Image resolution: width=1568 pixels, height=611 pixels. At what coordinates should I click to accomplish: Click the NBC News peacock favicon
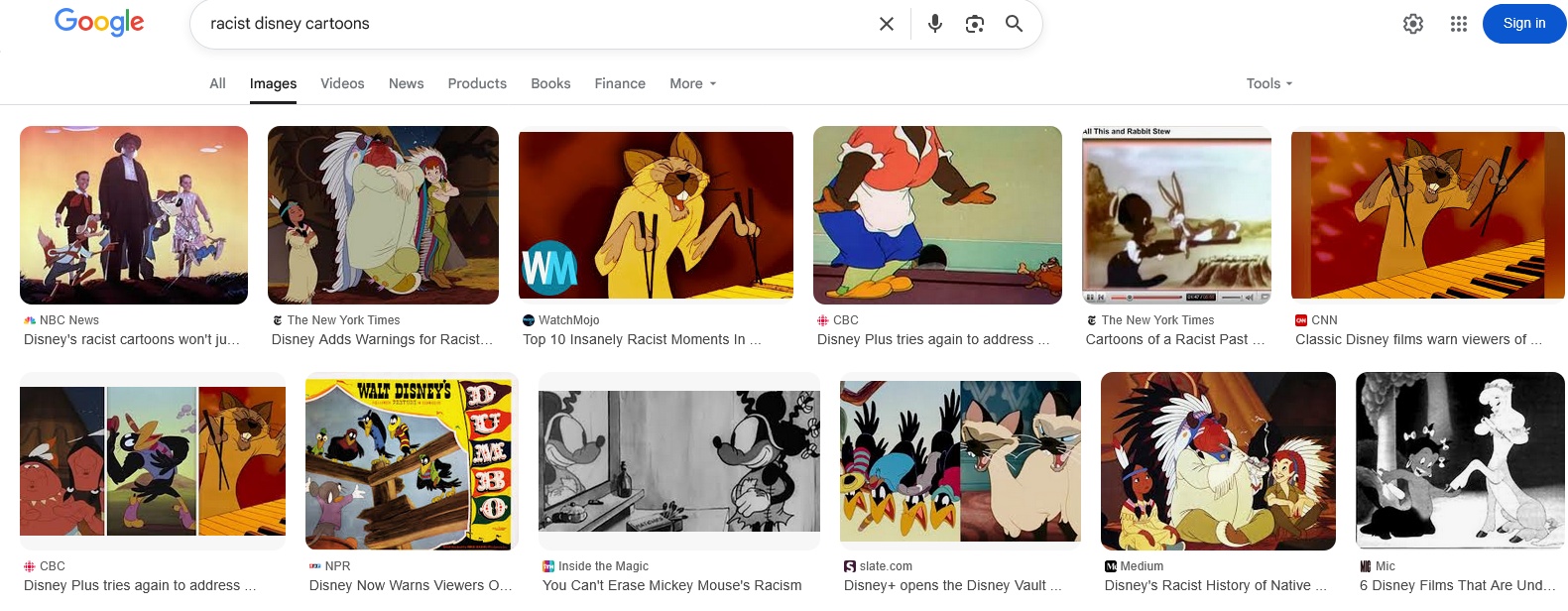(30, 320)
